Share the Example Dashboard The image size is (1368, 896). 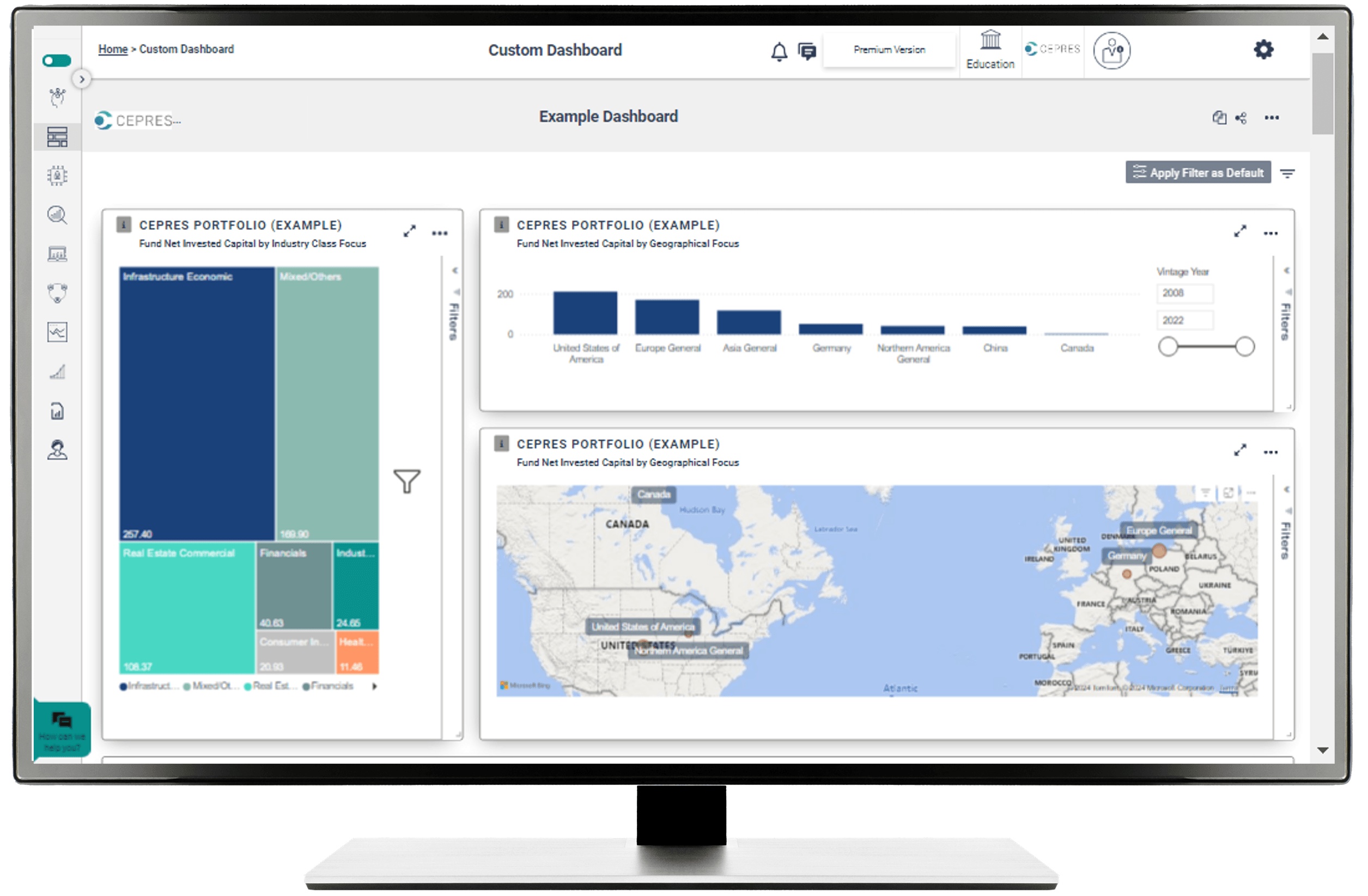[1242, 118]
